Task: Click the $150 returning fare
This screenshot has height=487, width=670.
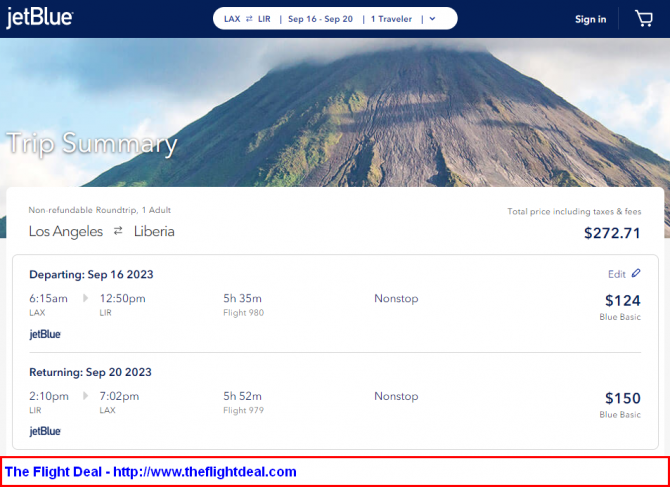Action: (x=623, y=398)
